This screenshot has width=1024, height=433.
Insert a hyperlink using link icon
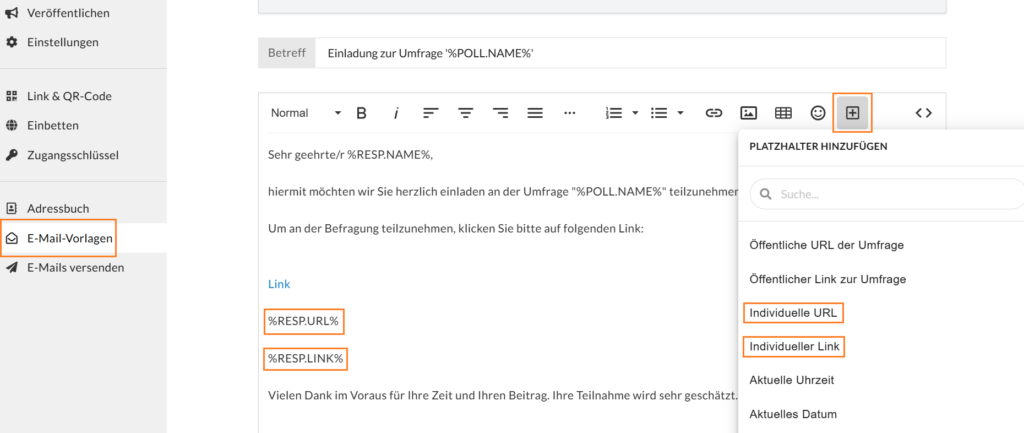click(714, 113)
